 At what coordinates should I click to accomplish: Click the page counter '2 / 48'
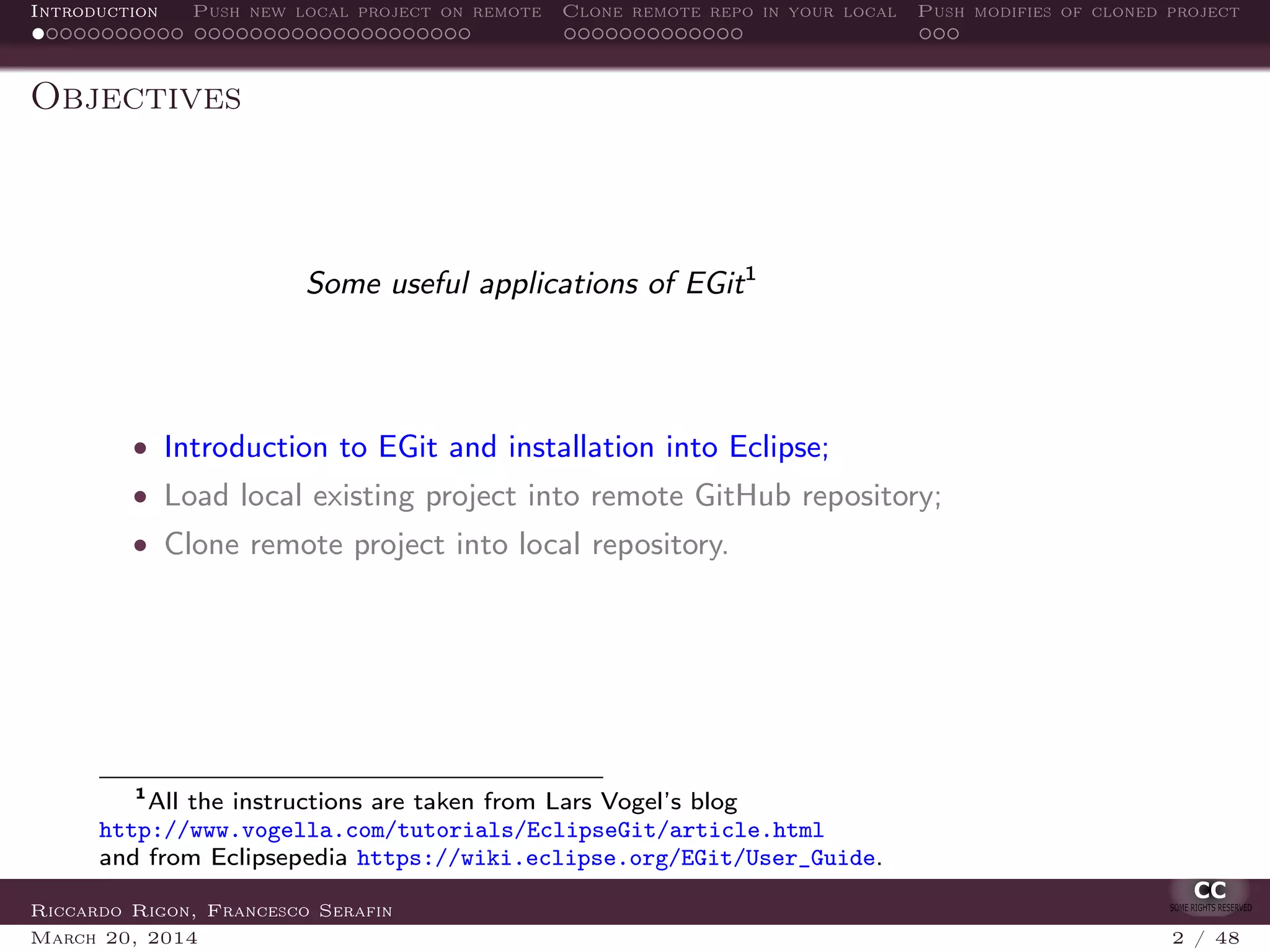1206,938
